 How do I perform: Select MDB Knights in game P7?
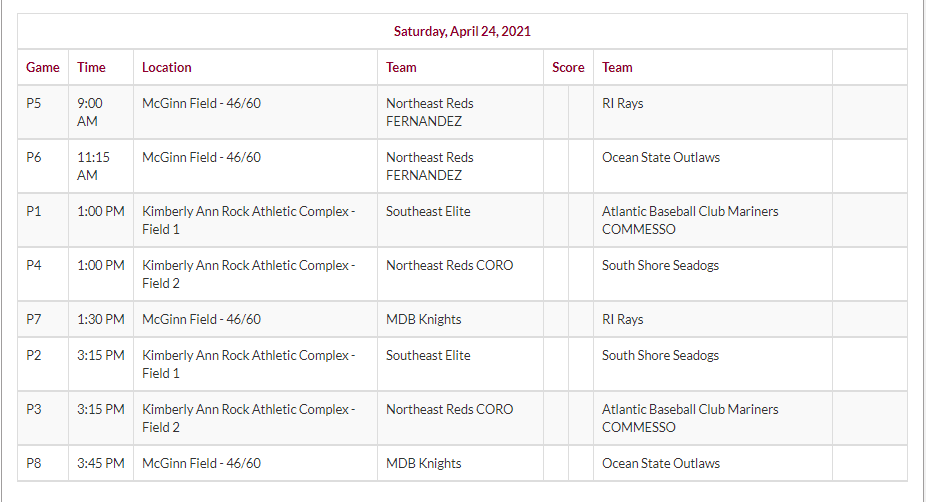coord(424,319)
